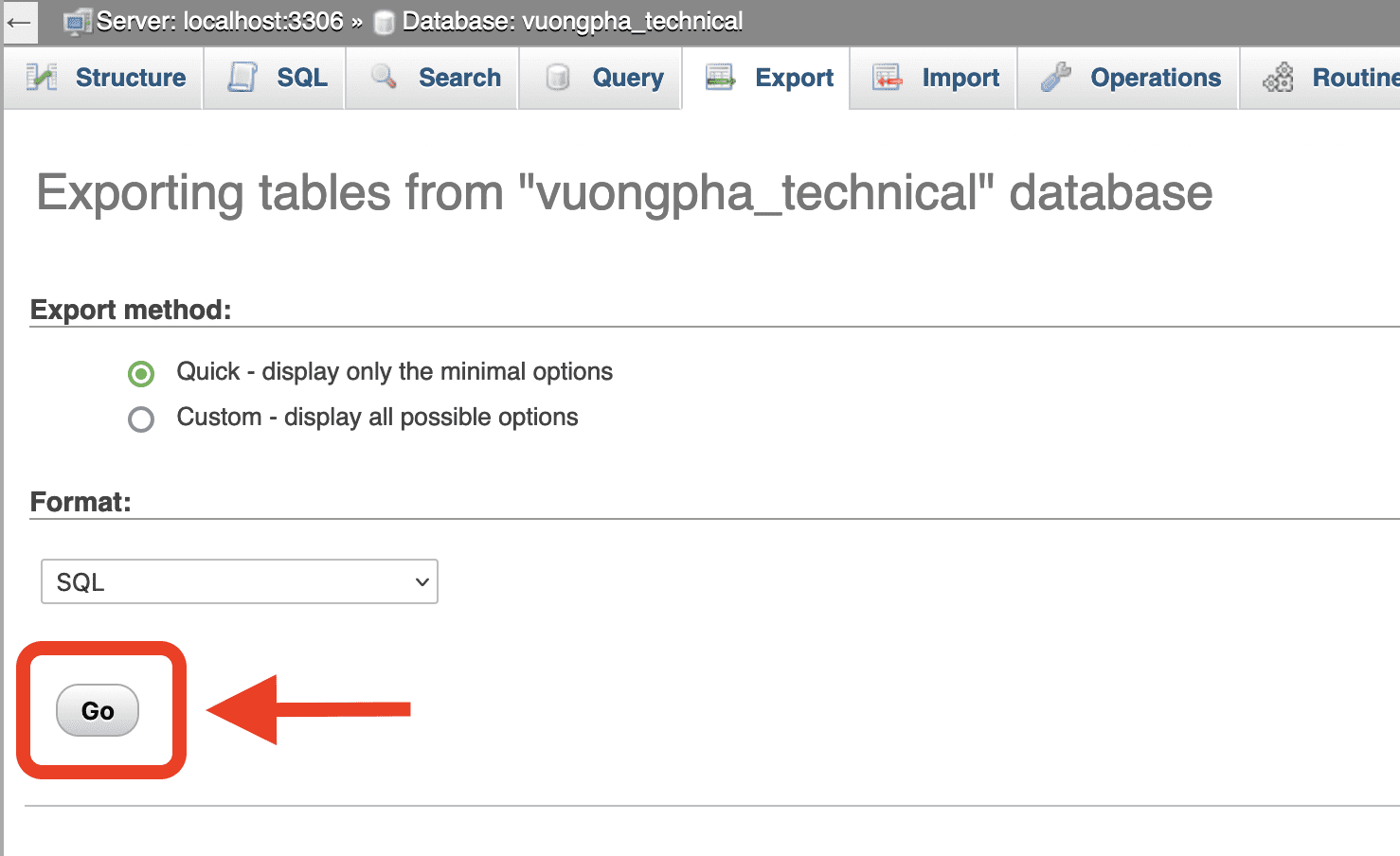
Task: Open the vuongpha_technical database breadcrumb link
Action: (572, 22)
